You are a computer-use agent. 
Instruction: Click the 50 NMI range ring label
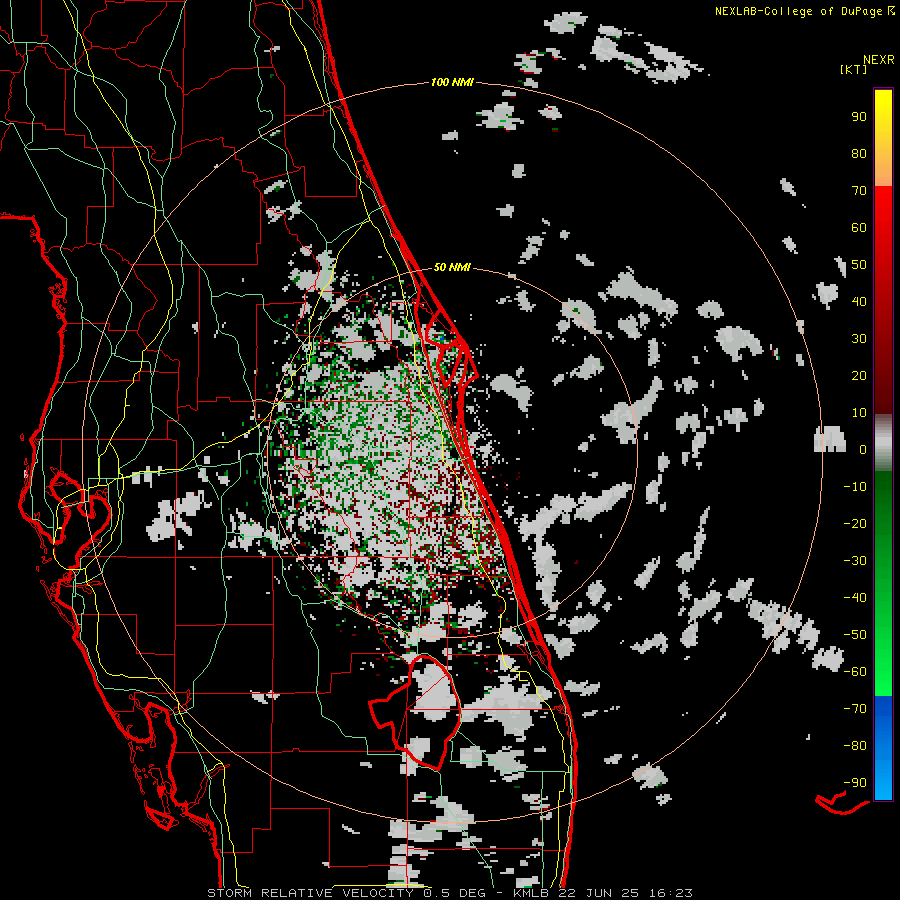[452, 267]
